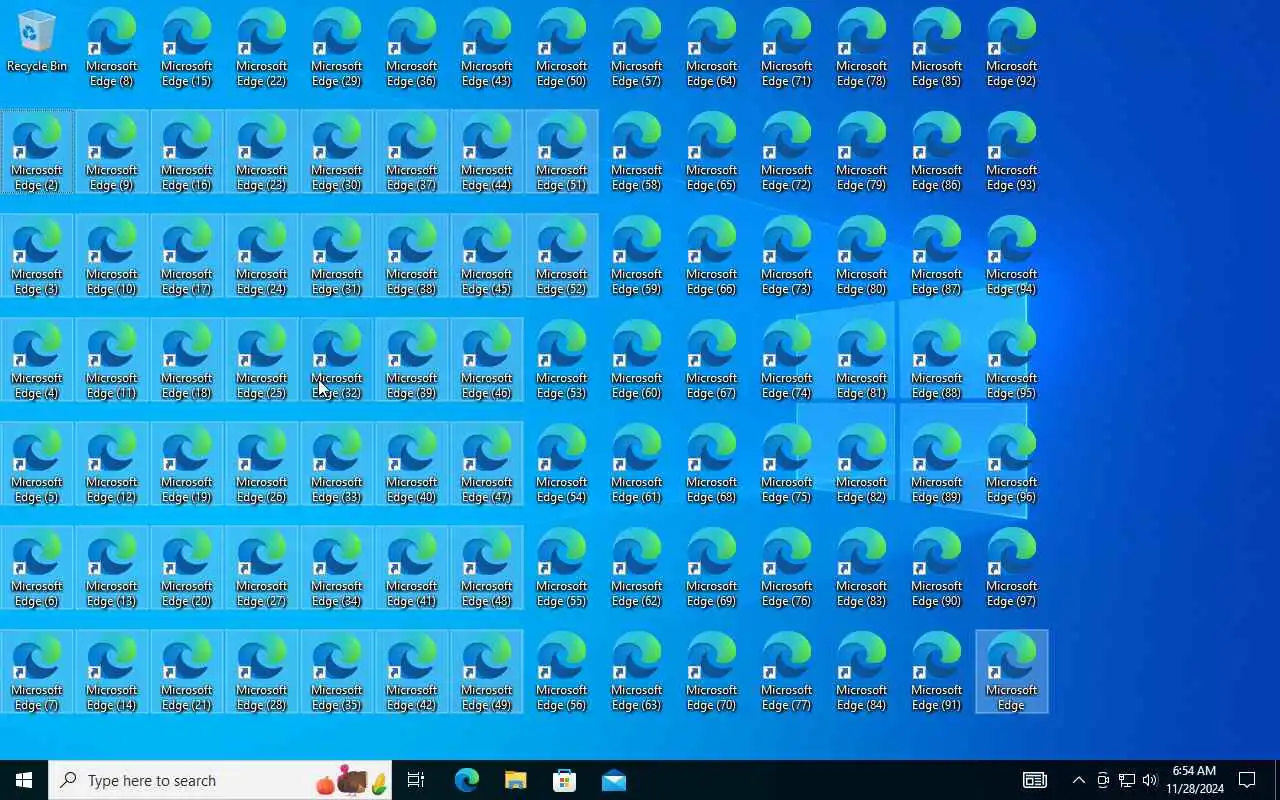The width and height of the screenshot is (1280, 800).
Task: Click the Microsoft Edge (59) shortcut
Action: coord(637,256)
